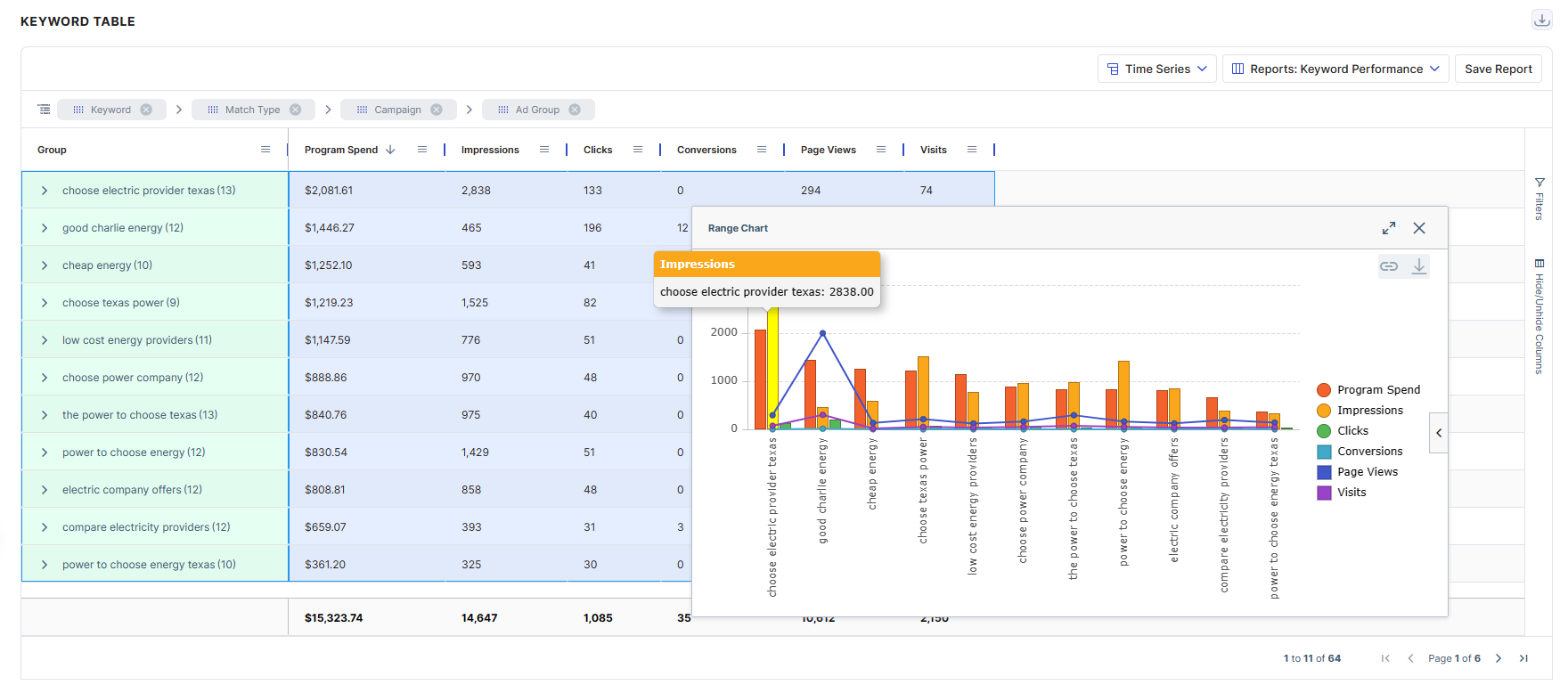Open the Filters side tab
This screenshot has width=1568, height=693.
tap(1539, 198)
